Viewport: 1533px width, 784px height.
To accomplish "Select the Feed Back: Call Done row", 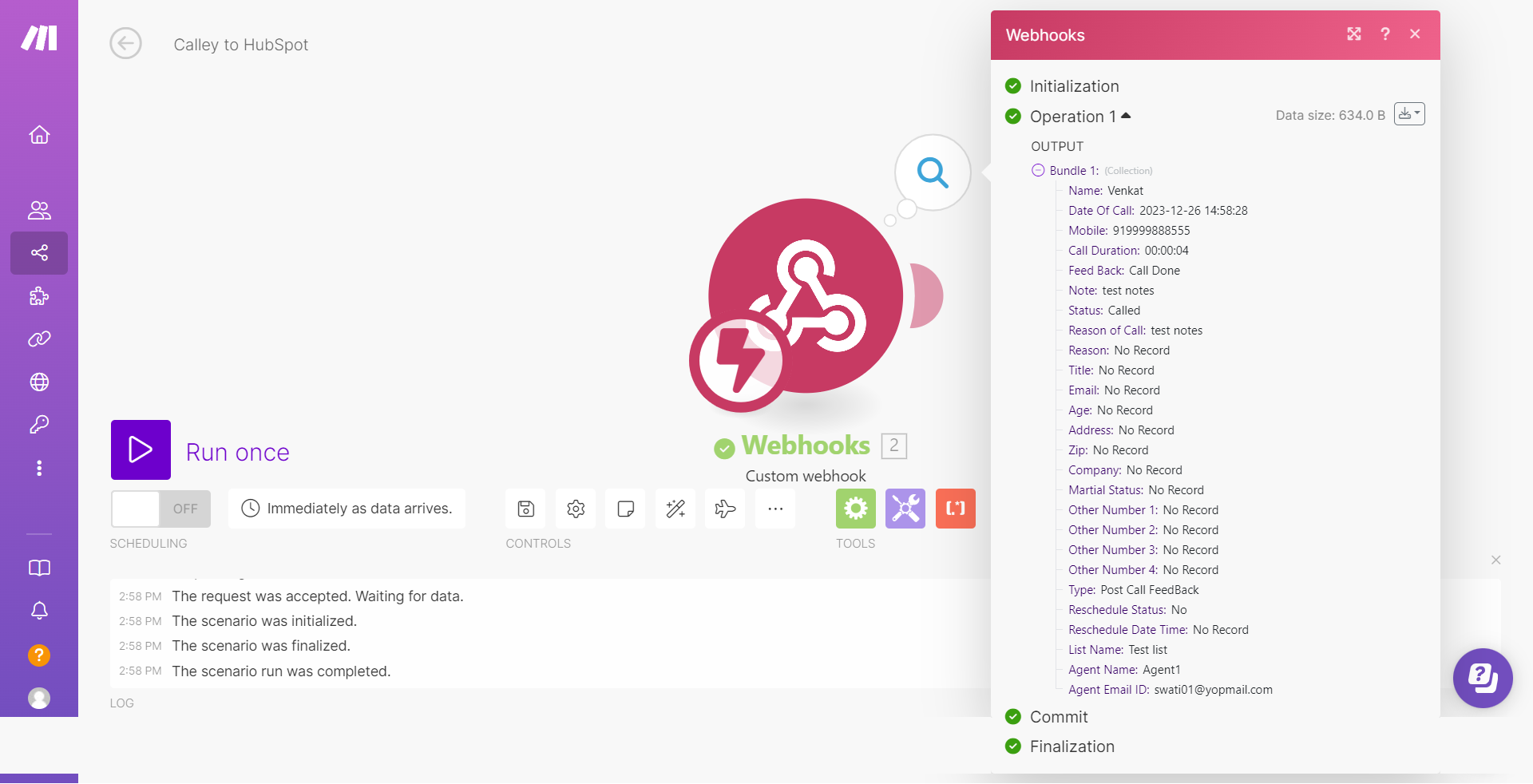I will (1124, 270).
